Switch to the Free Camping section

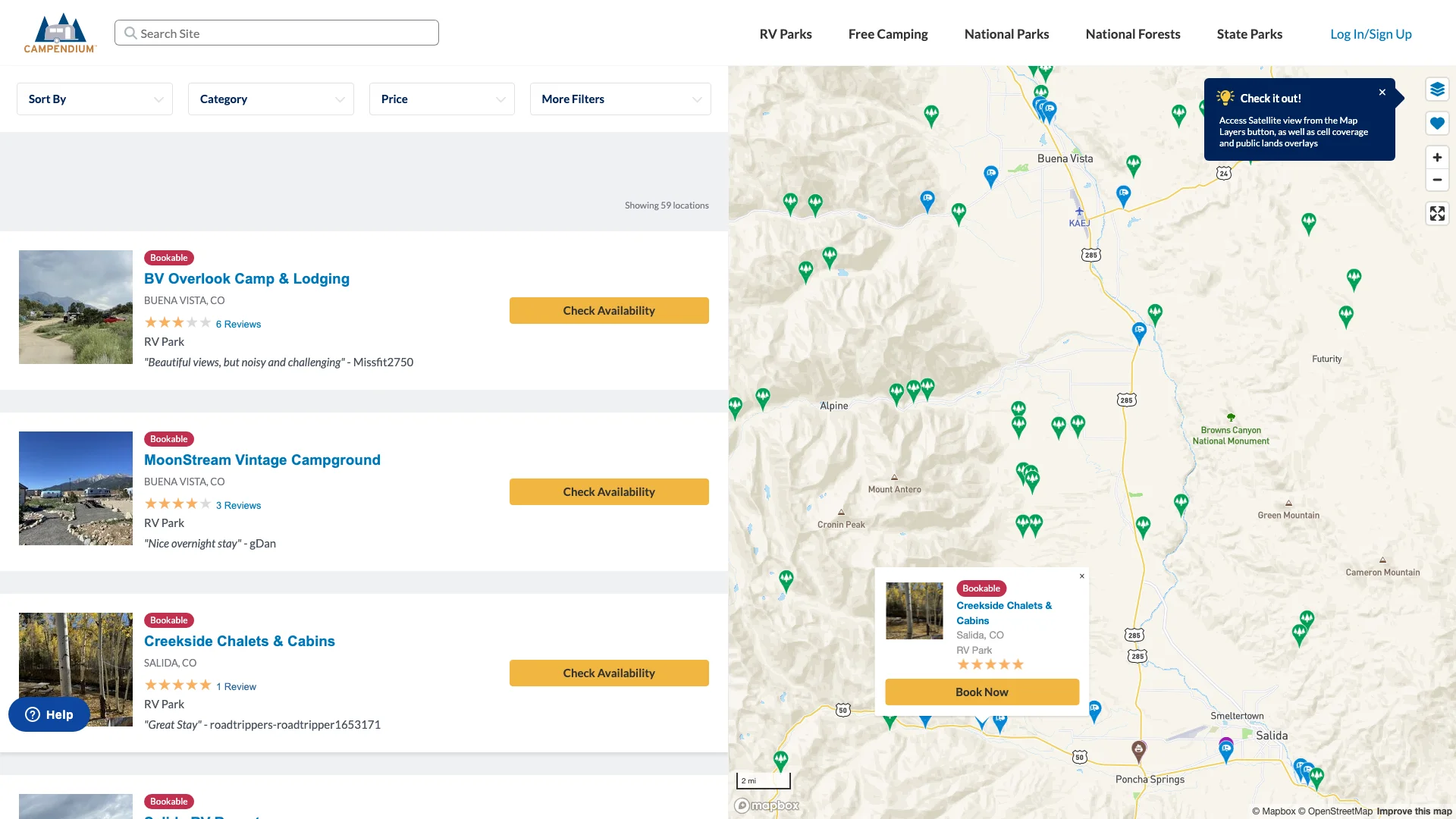coord(888,33)
